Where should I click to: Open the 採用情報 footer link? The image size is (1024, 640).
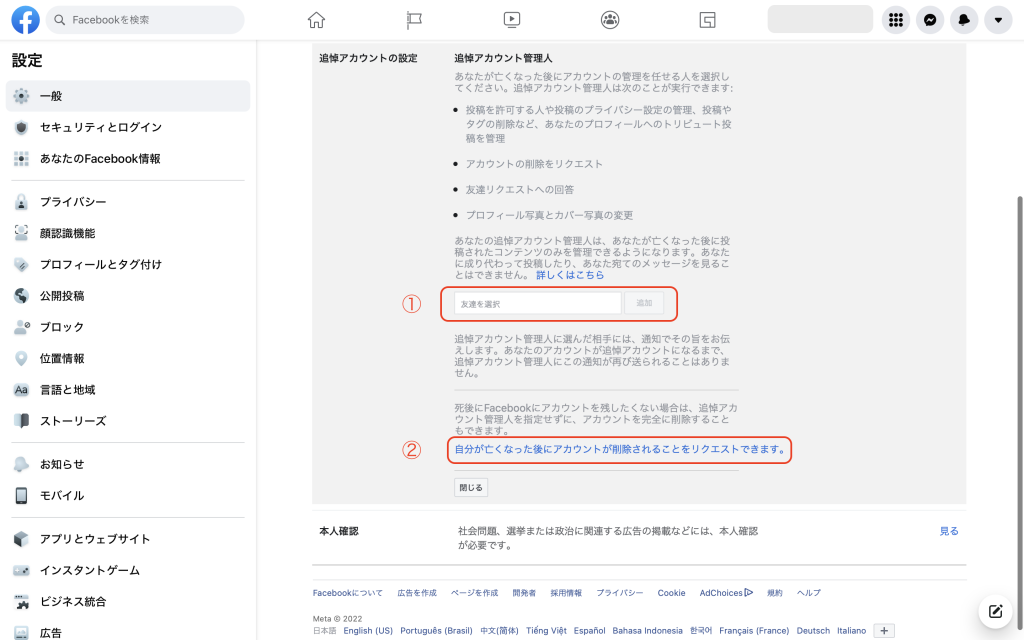tap(566, 593)
